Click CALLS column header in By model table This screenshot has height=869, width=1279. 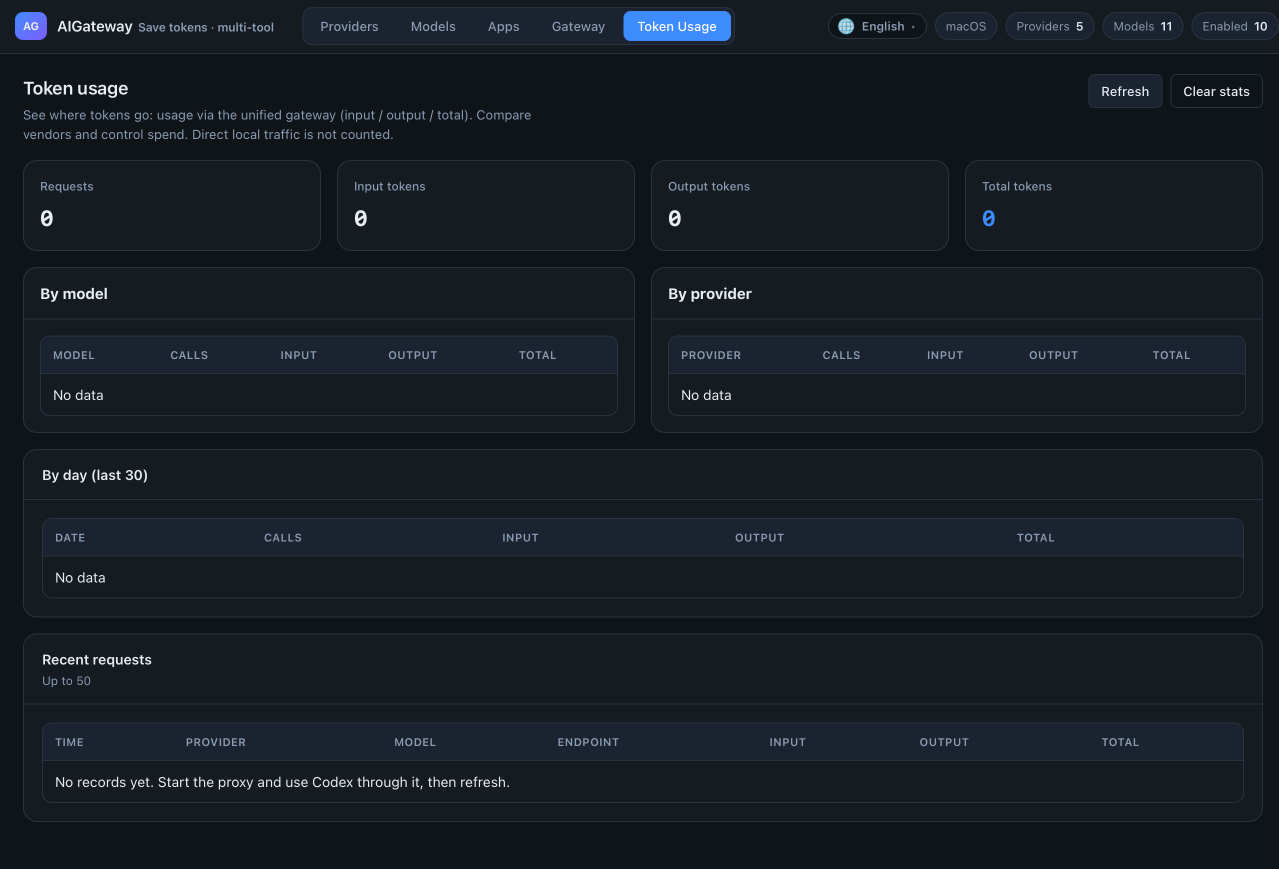(189, 355)
